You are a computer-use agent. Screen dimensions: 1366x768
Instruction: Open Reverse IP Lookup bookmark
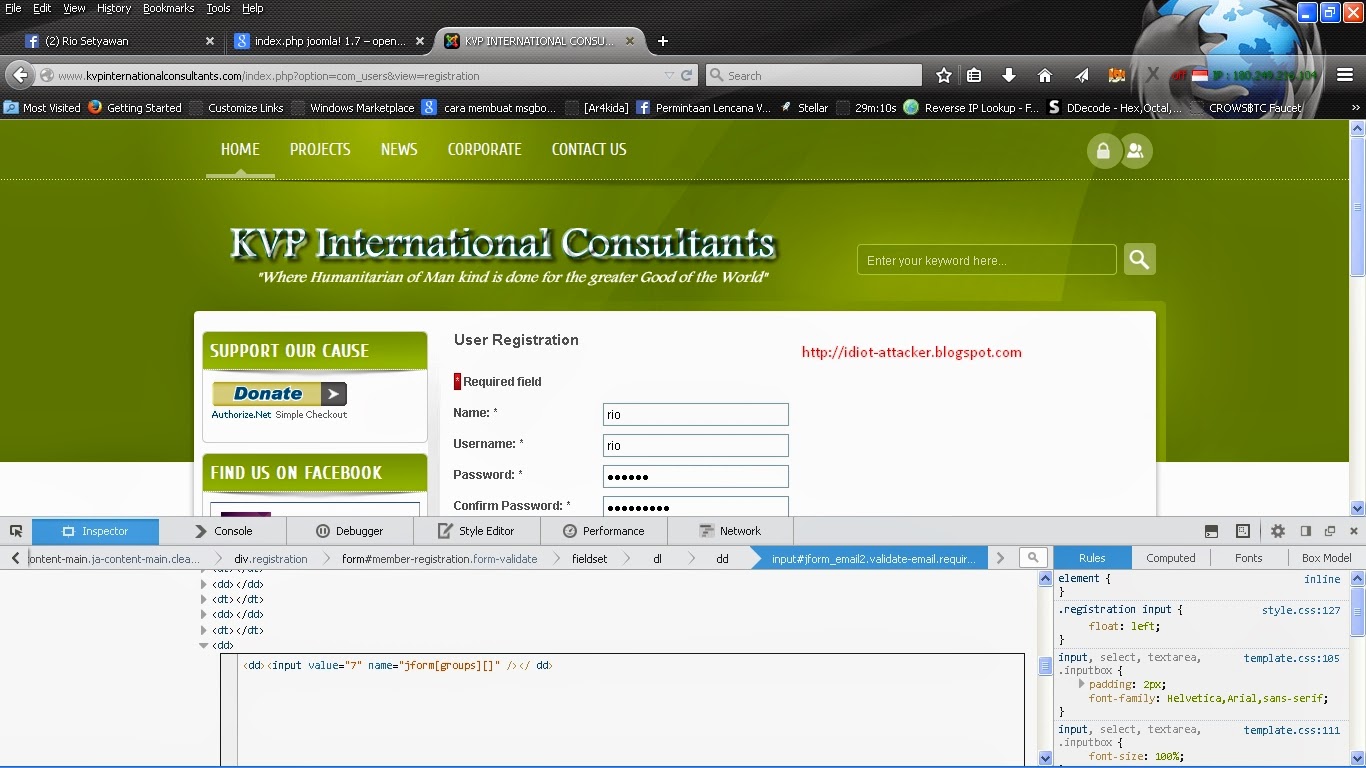(971, 107)
